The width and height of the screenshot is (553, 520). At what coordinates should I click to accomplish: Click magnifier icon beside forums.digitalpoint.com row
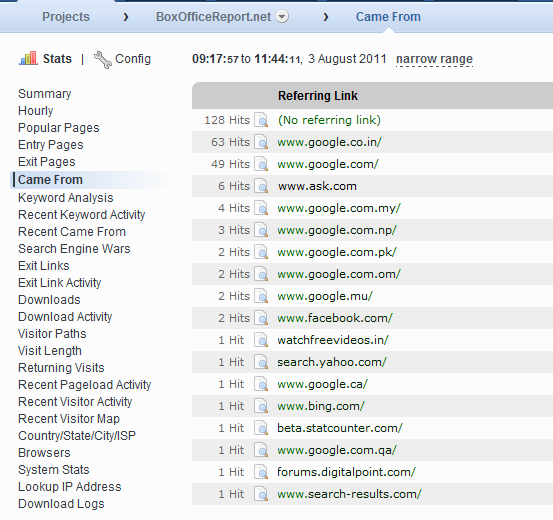pos(261,472)
